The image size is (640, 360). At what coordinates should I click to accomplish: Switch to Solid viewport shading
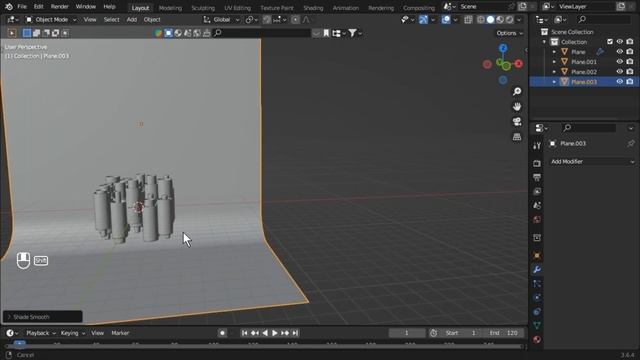tap(490, 20)
